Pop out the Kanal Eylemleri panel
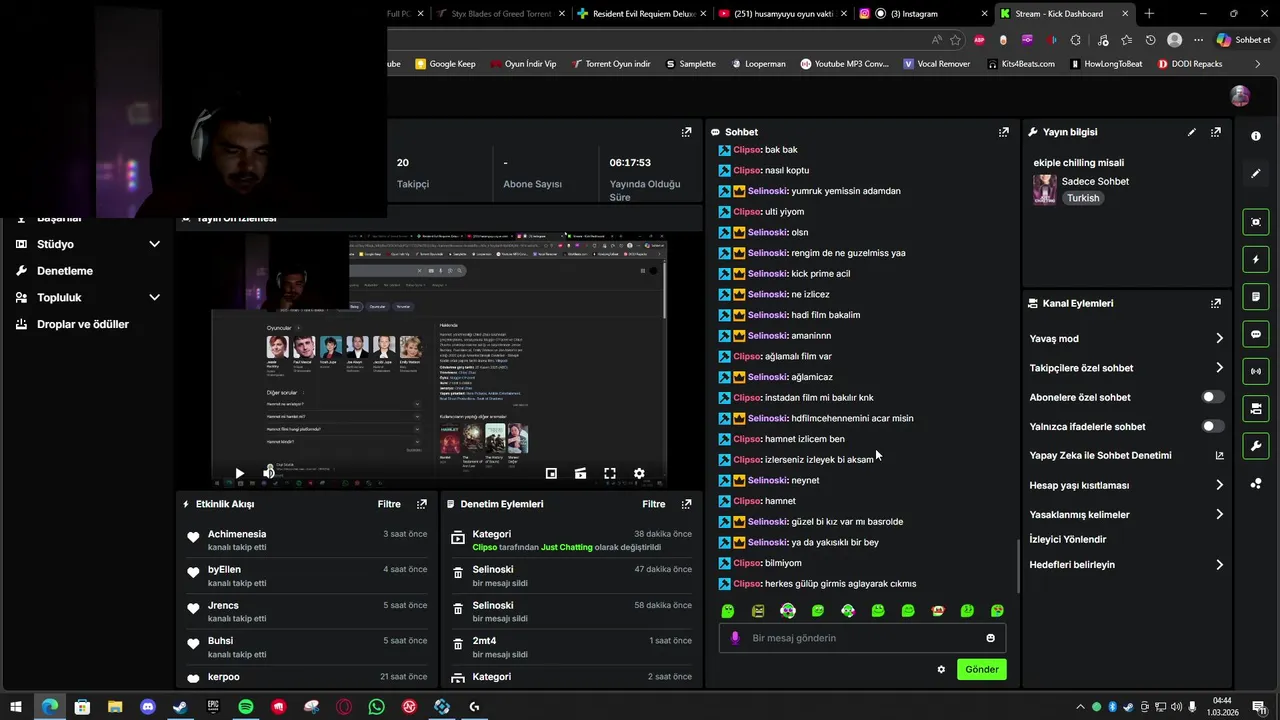The width and height of the screenshot is (1280, 720). pos(1216,303)
